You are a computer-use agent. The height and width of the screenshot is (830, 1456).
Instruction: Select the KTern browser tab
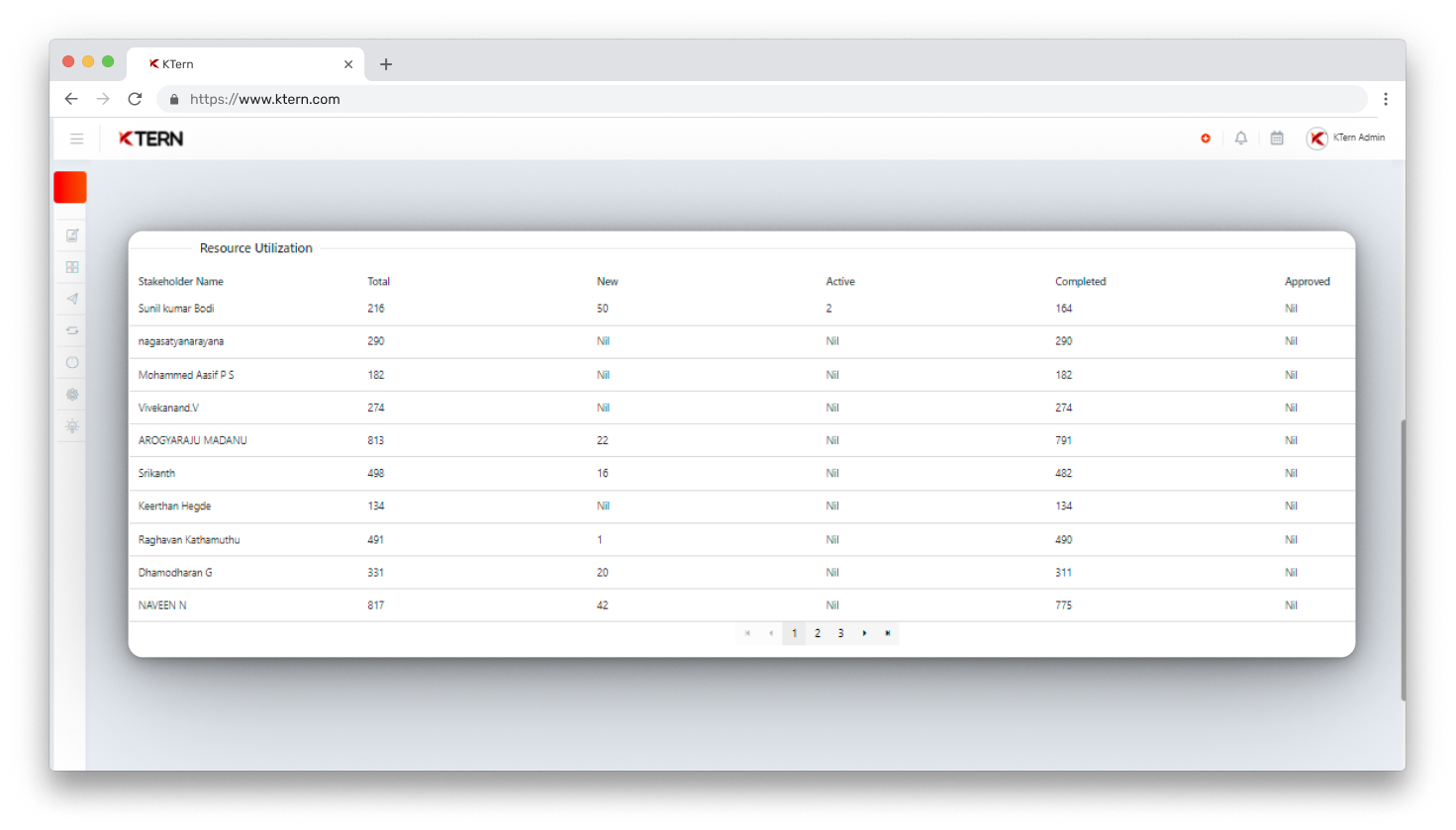tap(245, 64)
